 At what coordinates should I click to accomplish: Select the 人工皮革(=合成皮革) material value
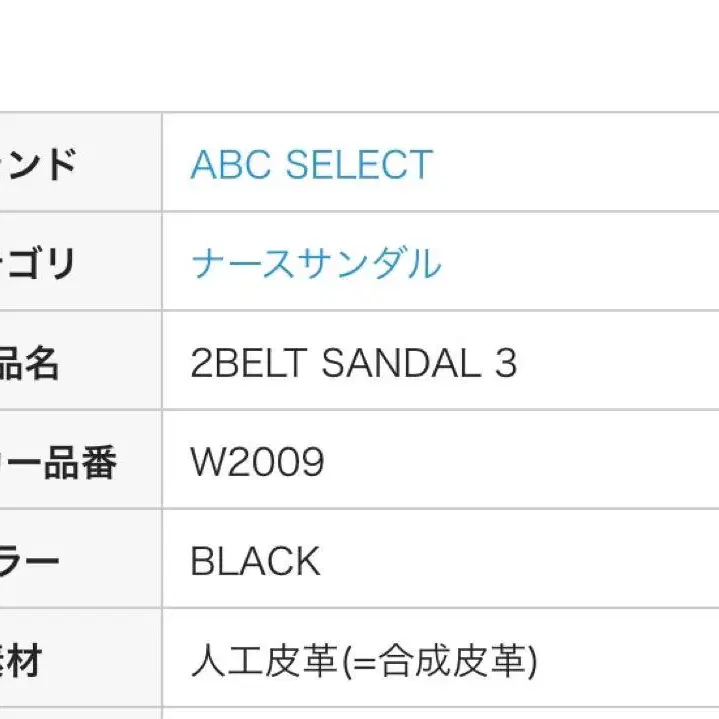364,661
